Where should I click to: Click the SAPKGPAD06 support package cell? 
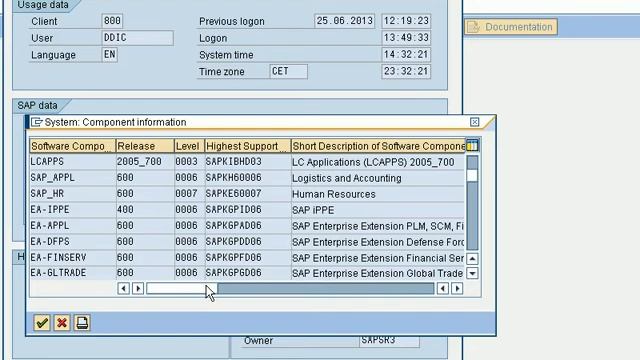(x=248, y=226)
